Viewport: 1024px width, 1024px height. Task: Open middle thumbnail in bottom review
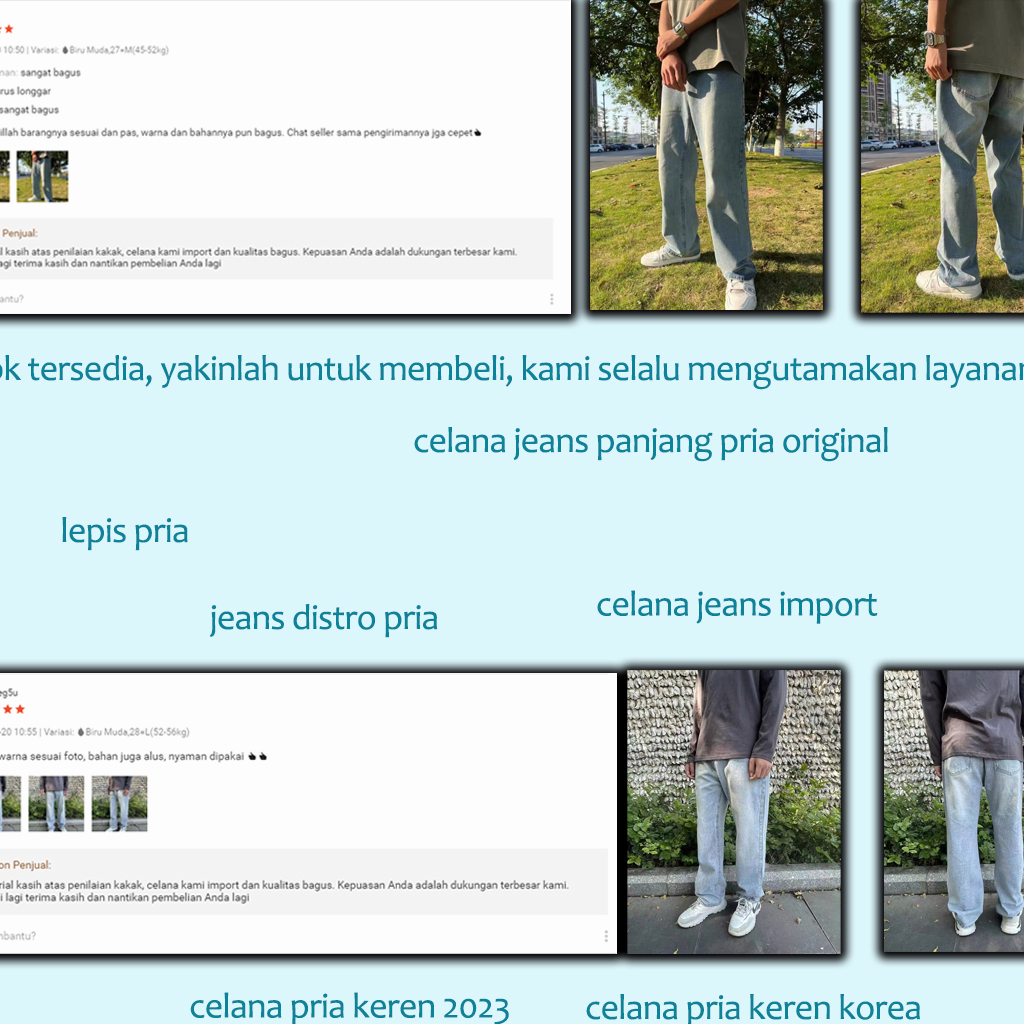(x=55, y=804)
